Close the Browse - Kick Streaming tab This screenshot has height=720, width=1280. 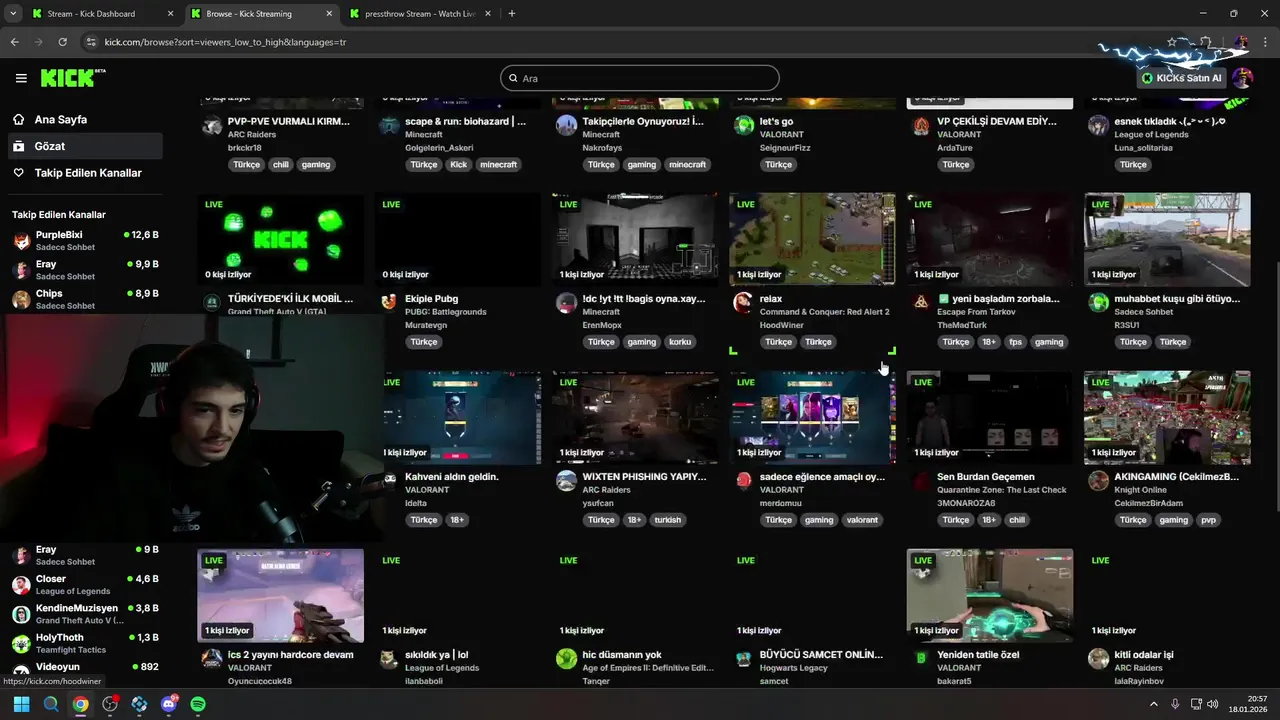[x=328, y=14]
